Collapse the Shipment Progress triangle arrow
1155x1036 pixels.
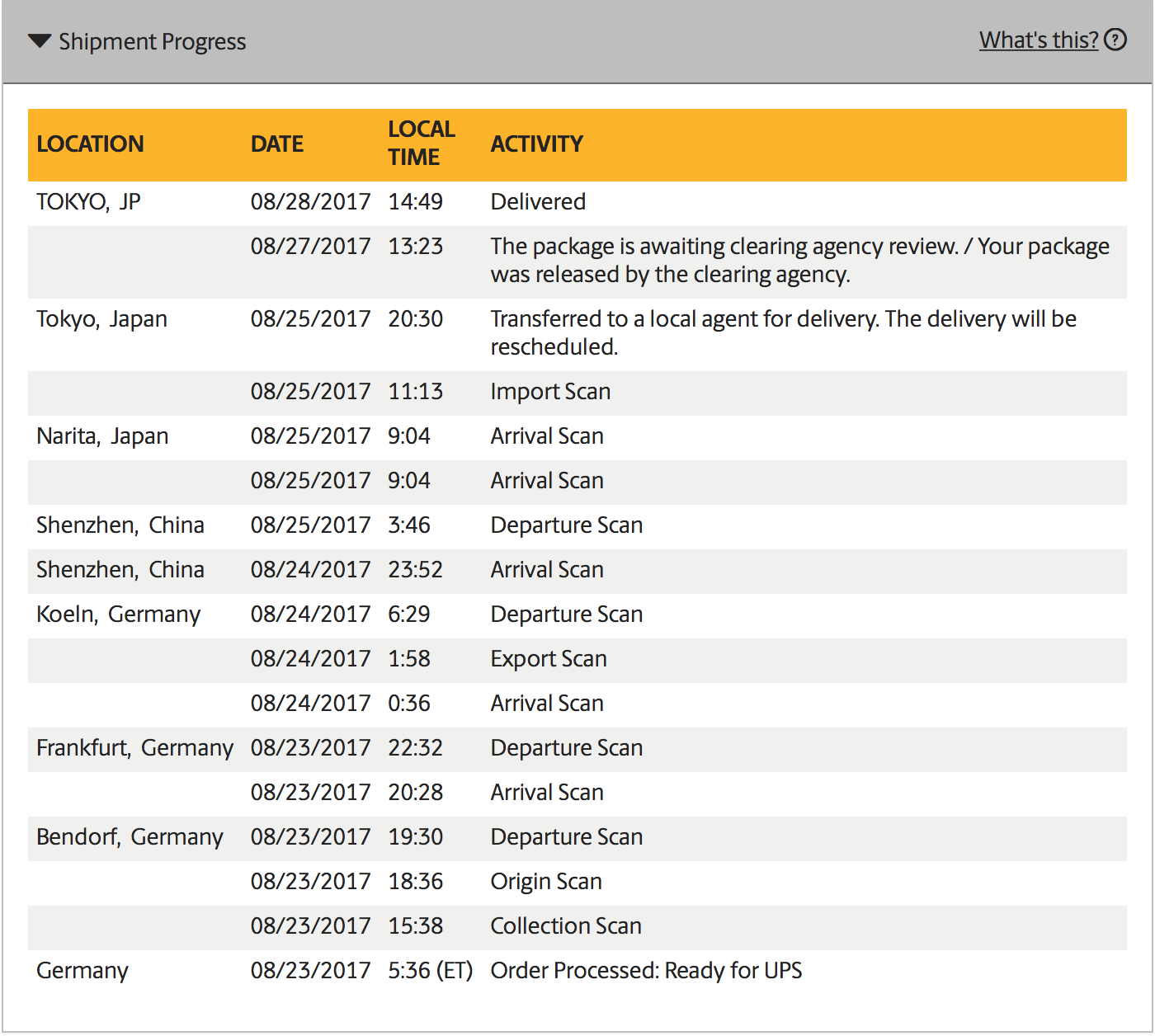coord(40,41)
